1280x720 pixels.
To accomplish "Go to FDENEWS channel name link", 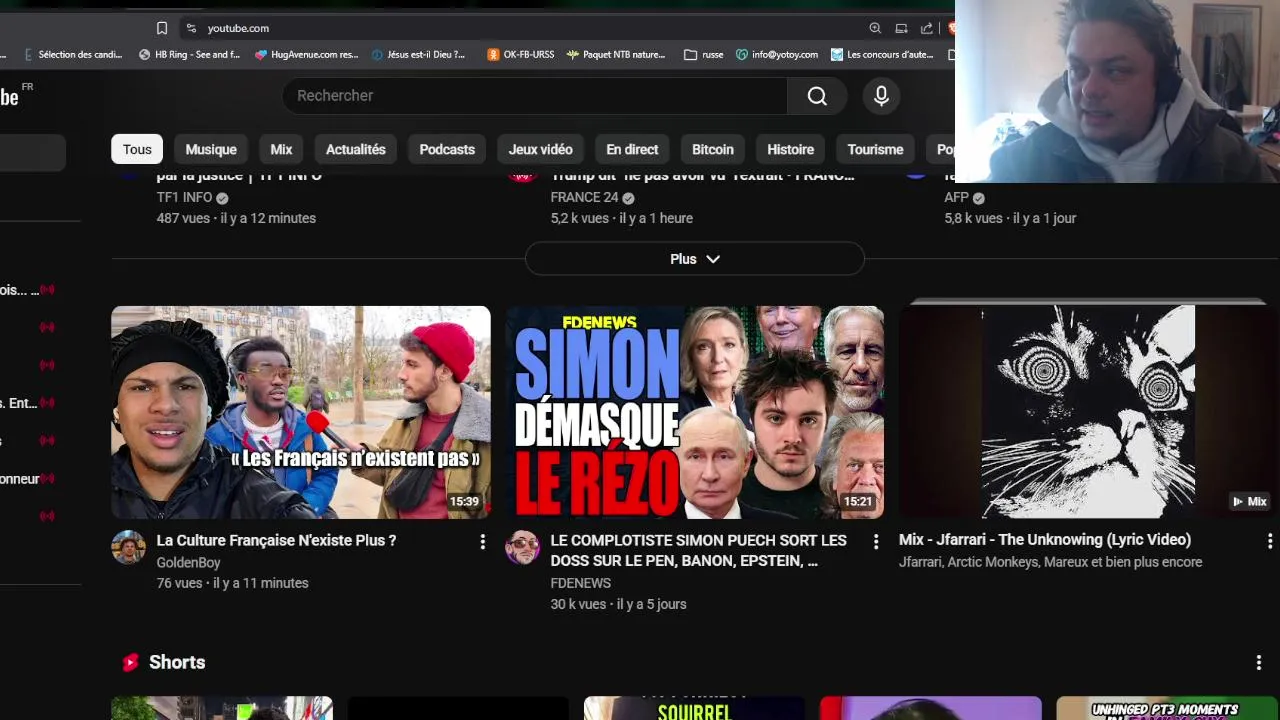I will coord(580,583).
